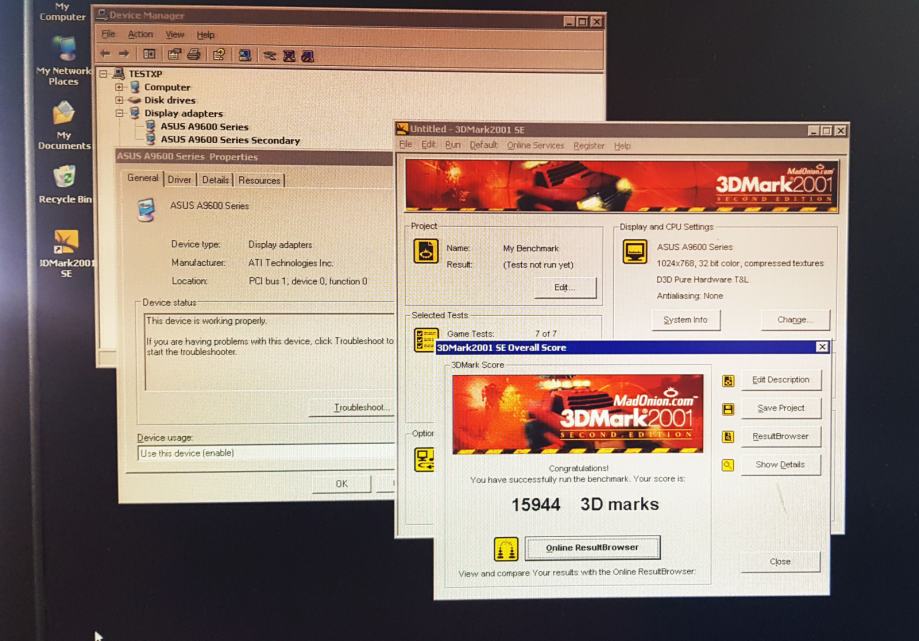The height and width of the screenshot is (641, 919).
Task: Open the File menu in Device Manager
Action: click(x=108, y=35)
